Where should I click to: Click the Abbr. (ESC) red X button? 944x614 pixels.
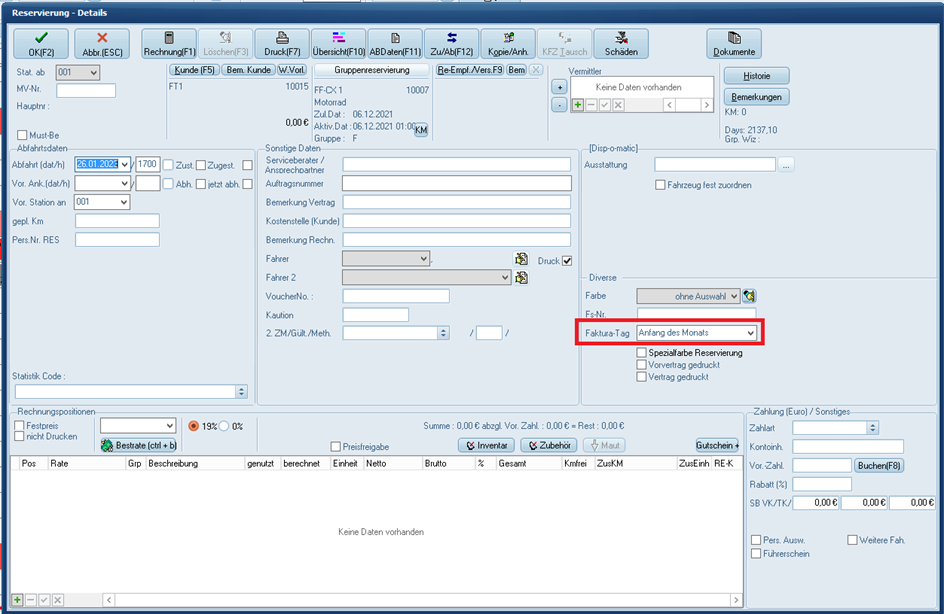pos(102,43)
